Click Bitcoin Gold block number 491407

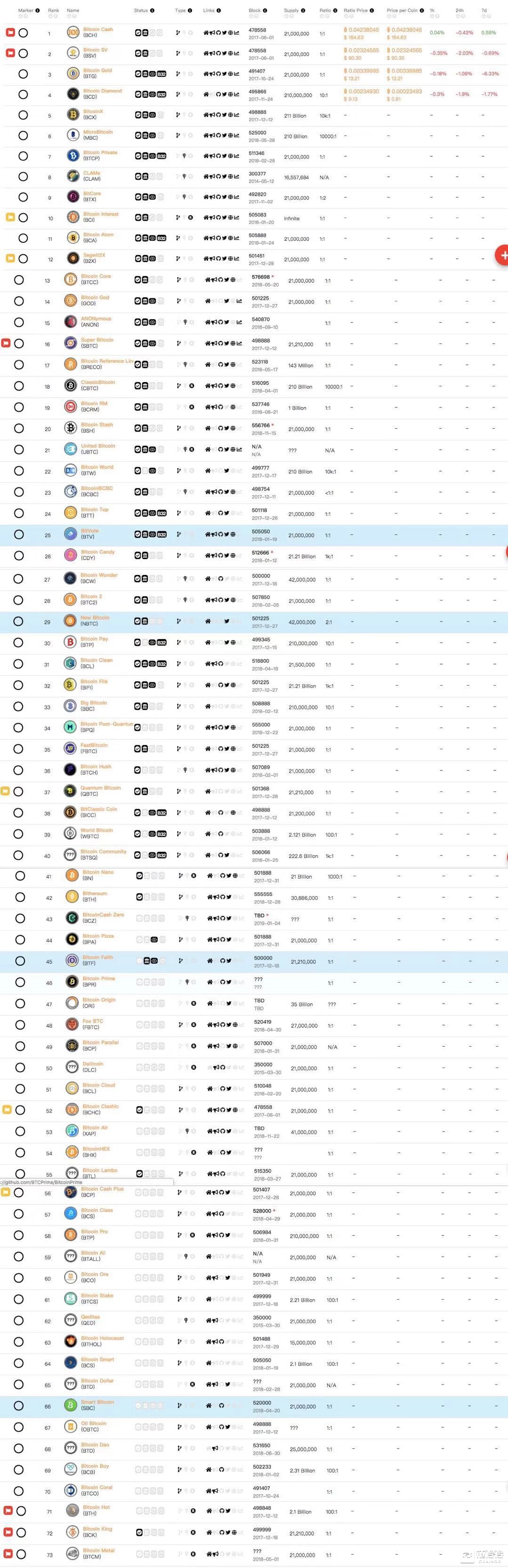click(x=258, y=71)
